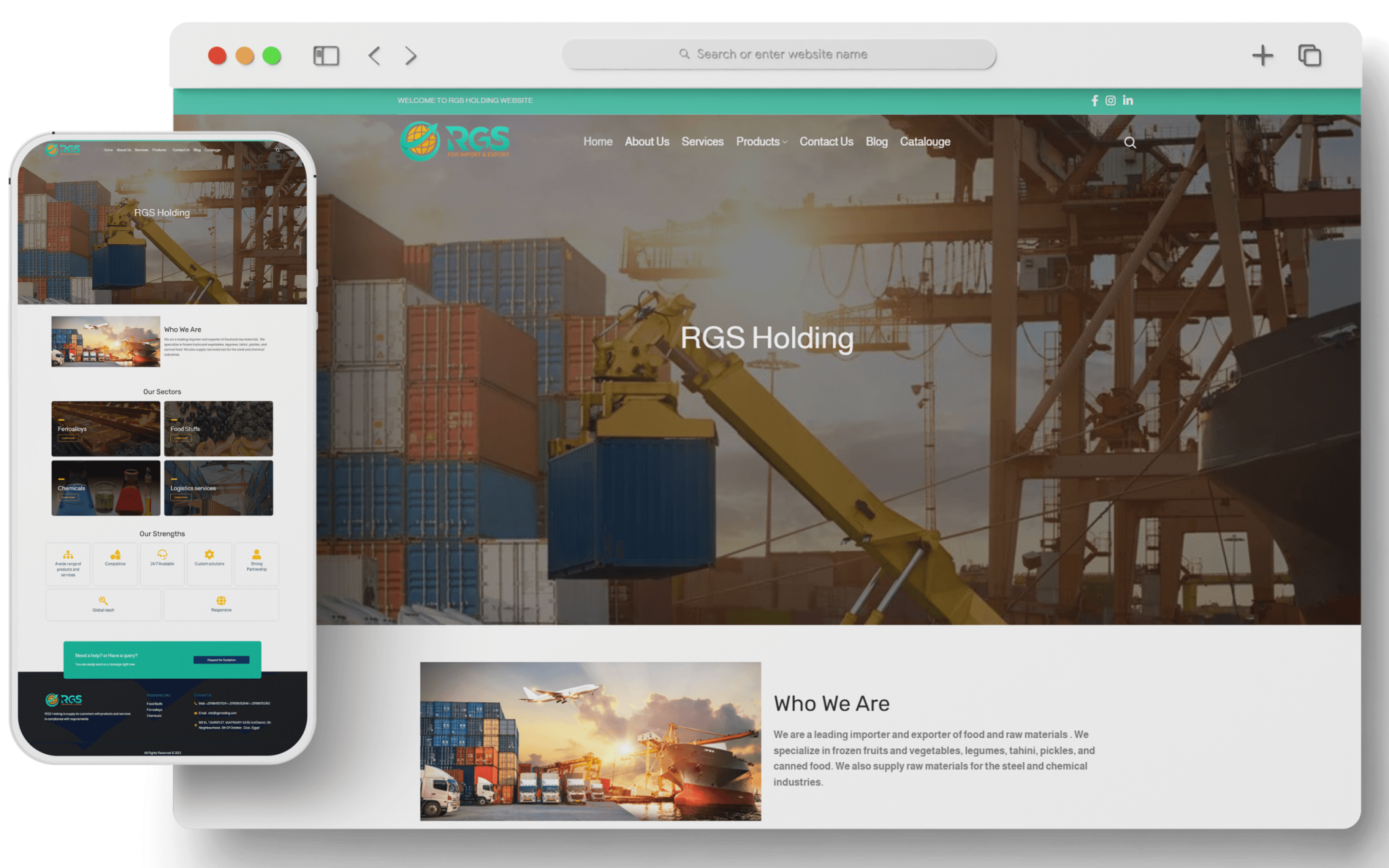This screenshot has height=868, width=1389.
Task: Click the RGS logo in the phone header
Action: [63, 149]
